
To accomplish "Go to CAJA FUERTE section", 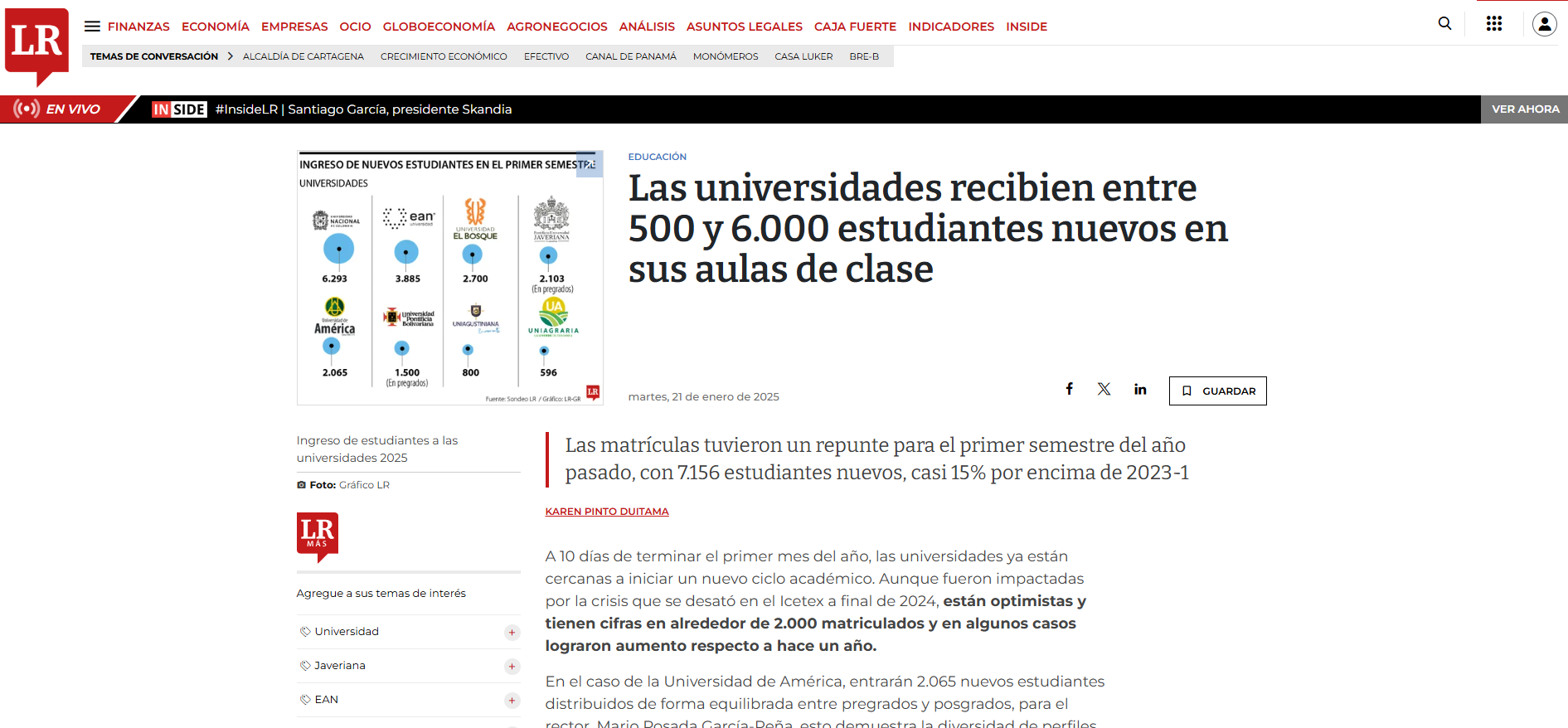I will pyautogui.click(x=855, y=27).
